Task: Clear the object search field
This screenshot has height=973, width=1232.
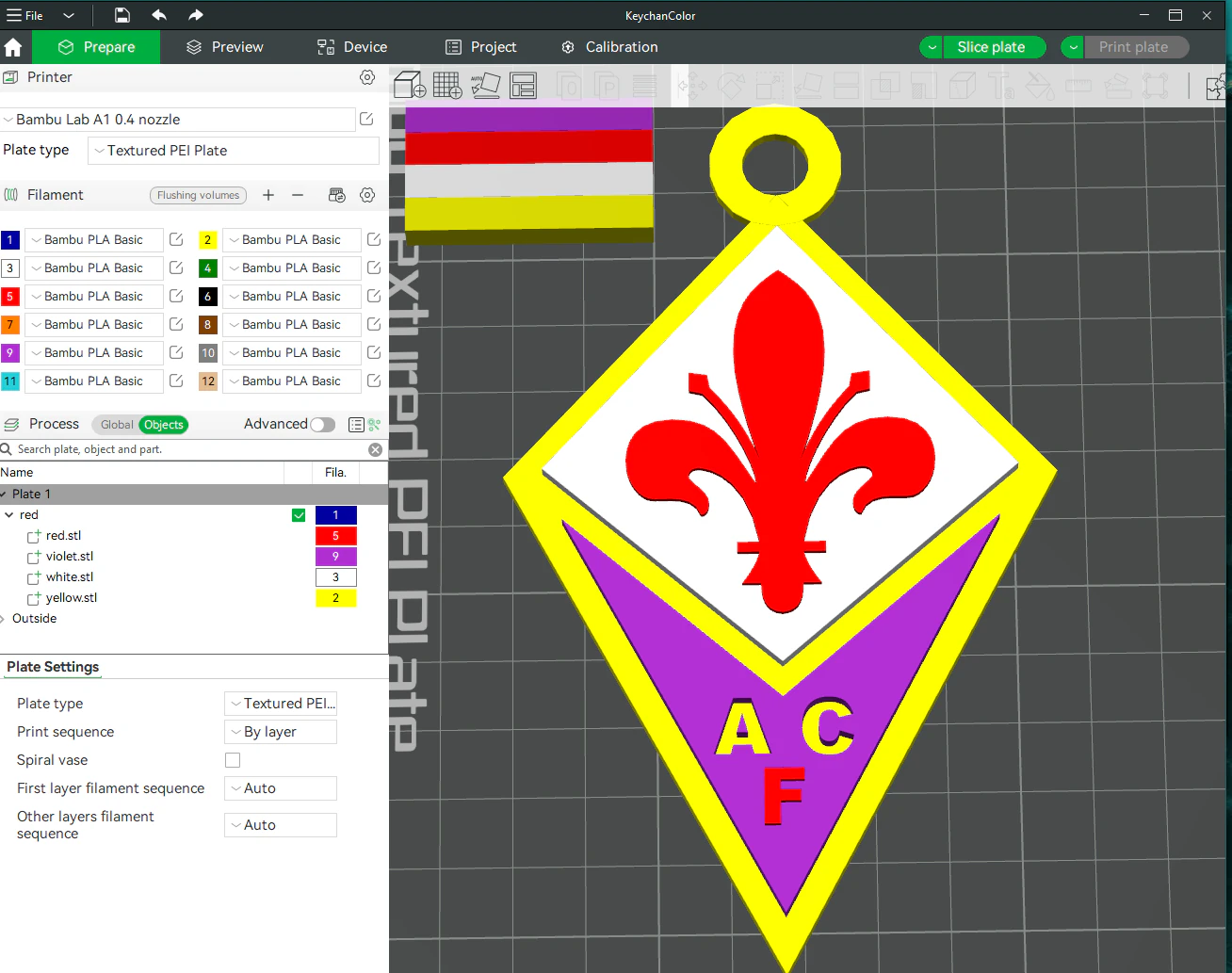Action: pos(375,449)
